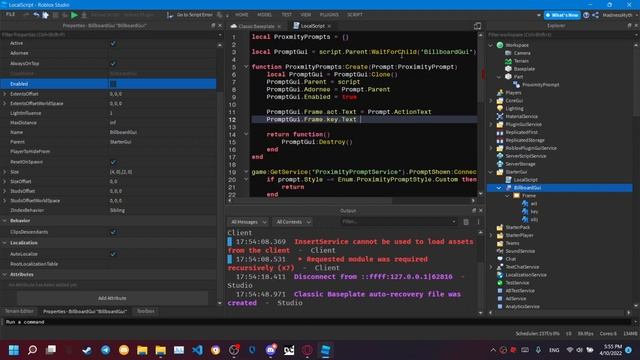Open Telegram from the taskbar
Screen dimensions: 640x360
[x=105, y=350]
